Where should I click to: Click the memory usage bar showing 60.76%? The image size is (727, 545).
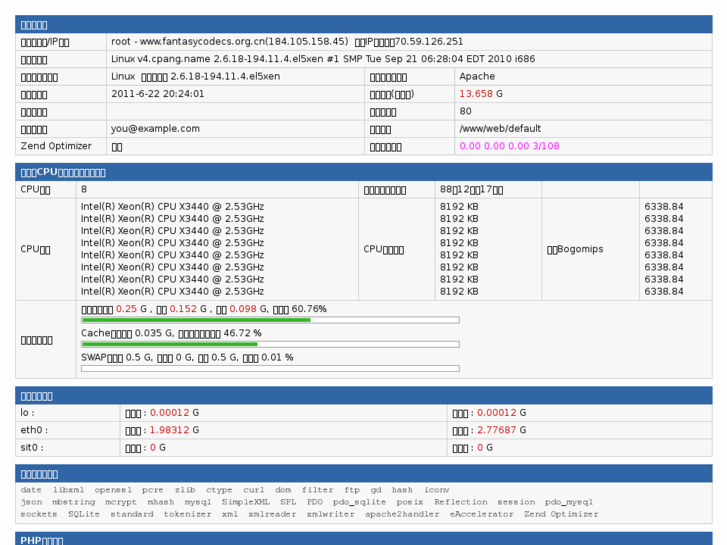[x=270, y=320]
